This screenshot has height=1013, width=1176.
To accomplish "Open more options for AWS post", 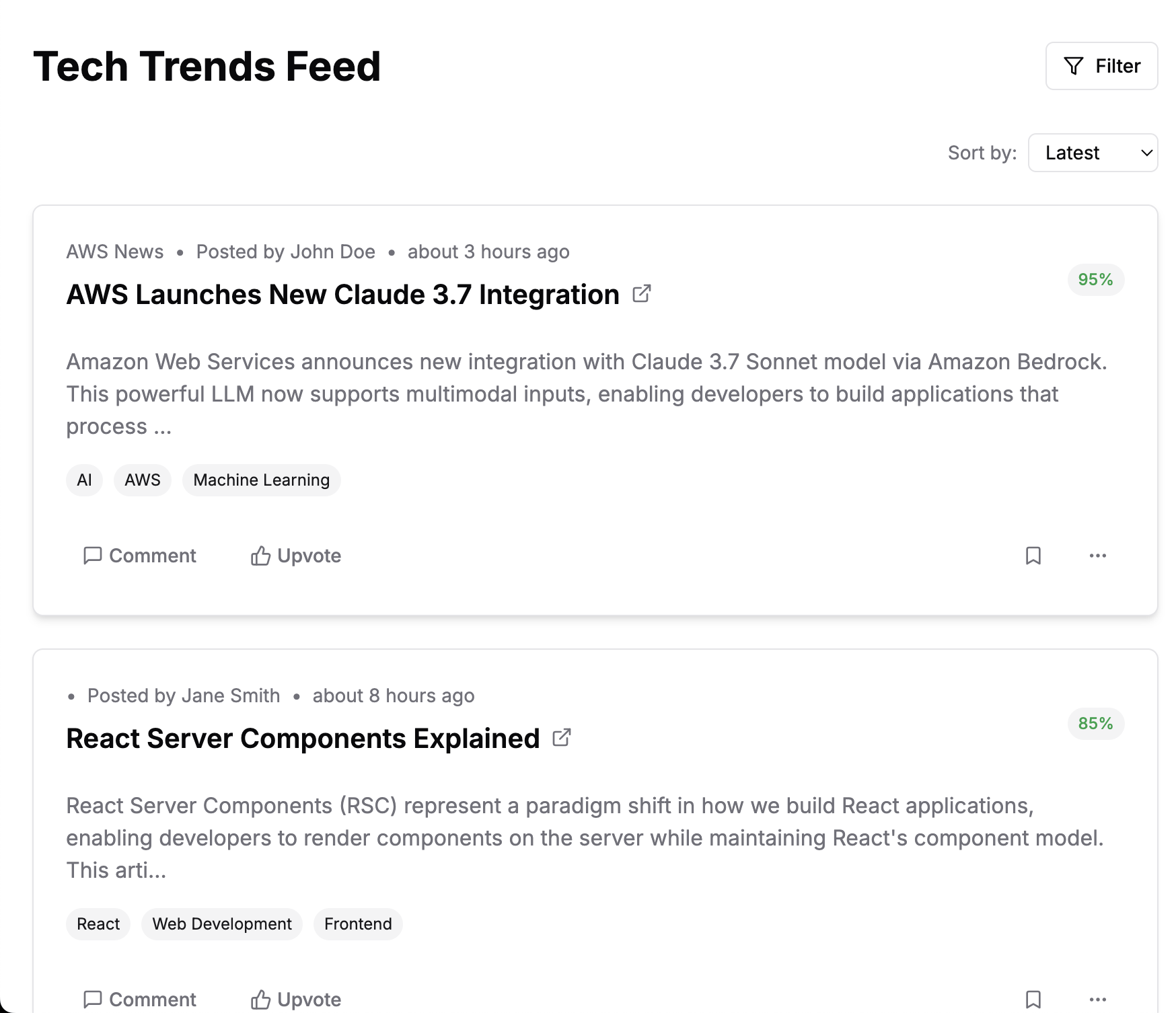I will click(1098, 556).
